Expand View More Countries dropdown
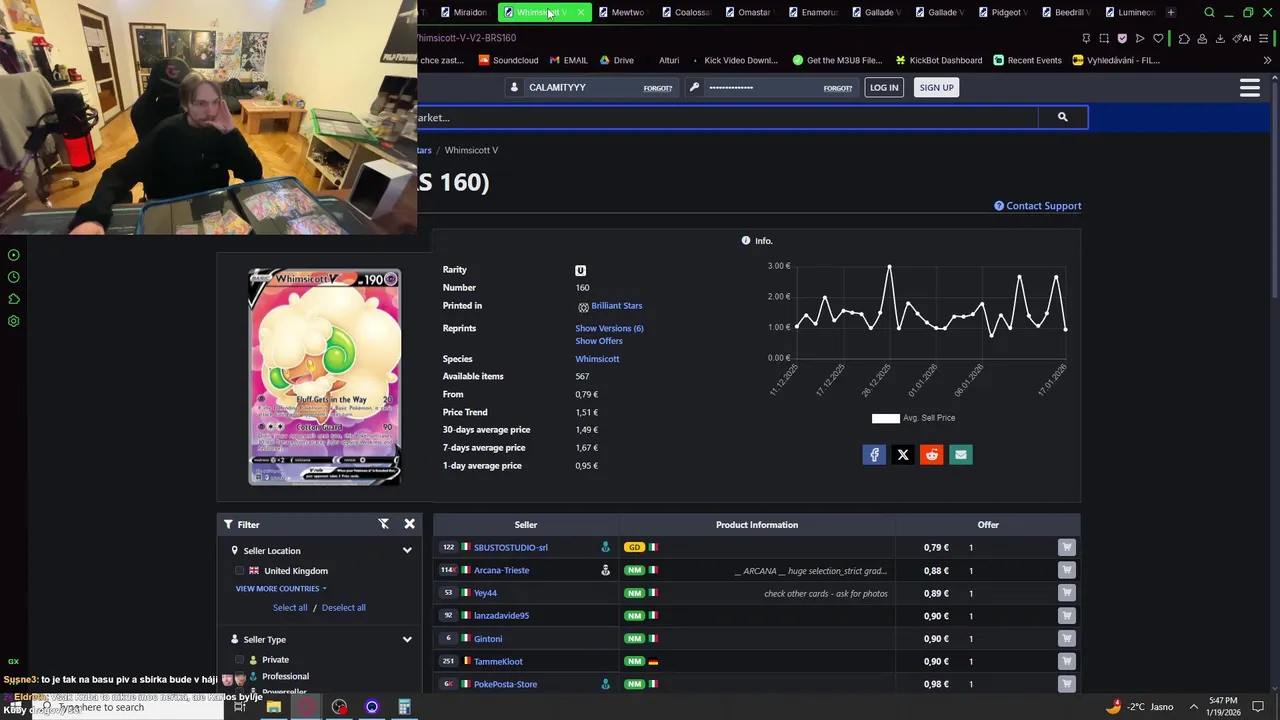Viewport: 1280px width, 720px height. coord(281,589)
